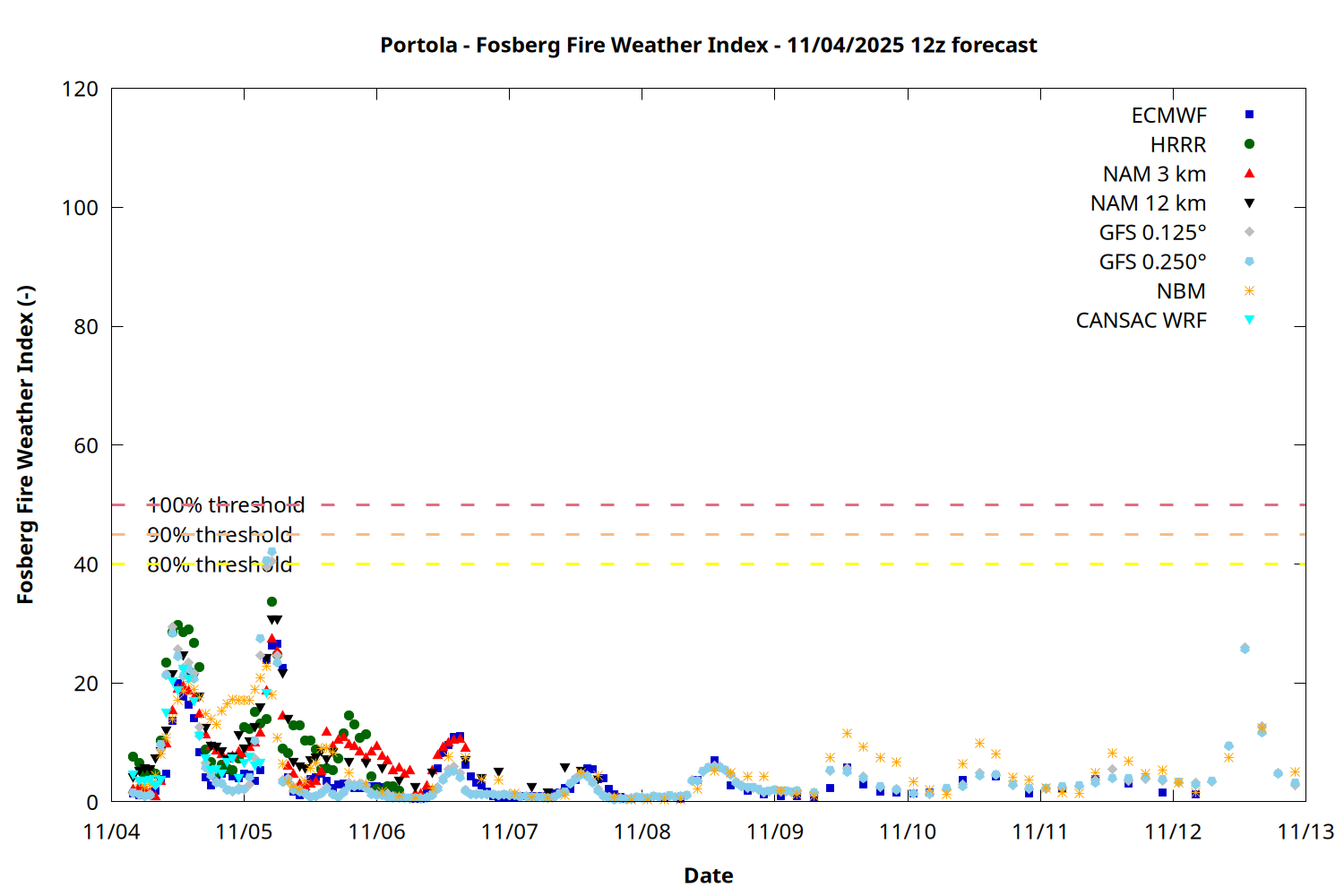
Task: Select the NAM 3 km red triangle marker
Action: (1249, 173)
